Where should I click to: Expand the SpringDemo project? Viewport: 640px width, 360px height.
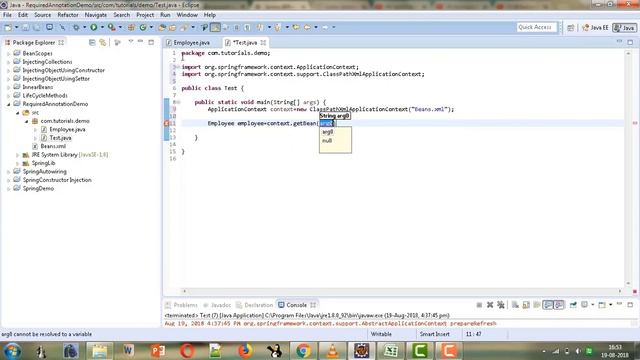click(x=9, y=189)
